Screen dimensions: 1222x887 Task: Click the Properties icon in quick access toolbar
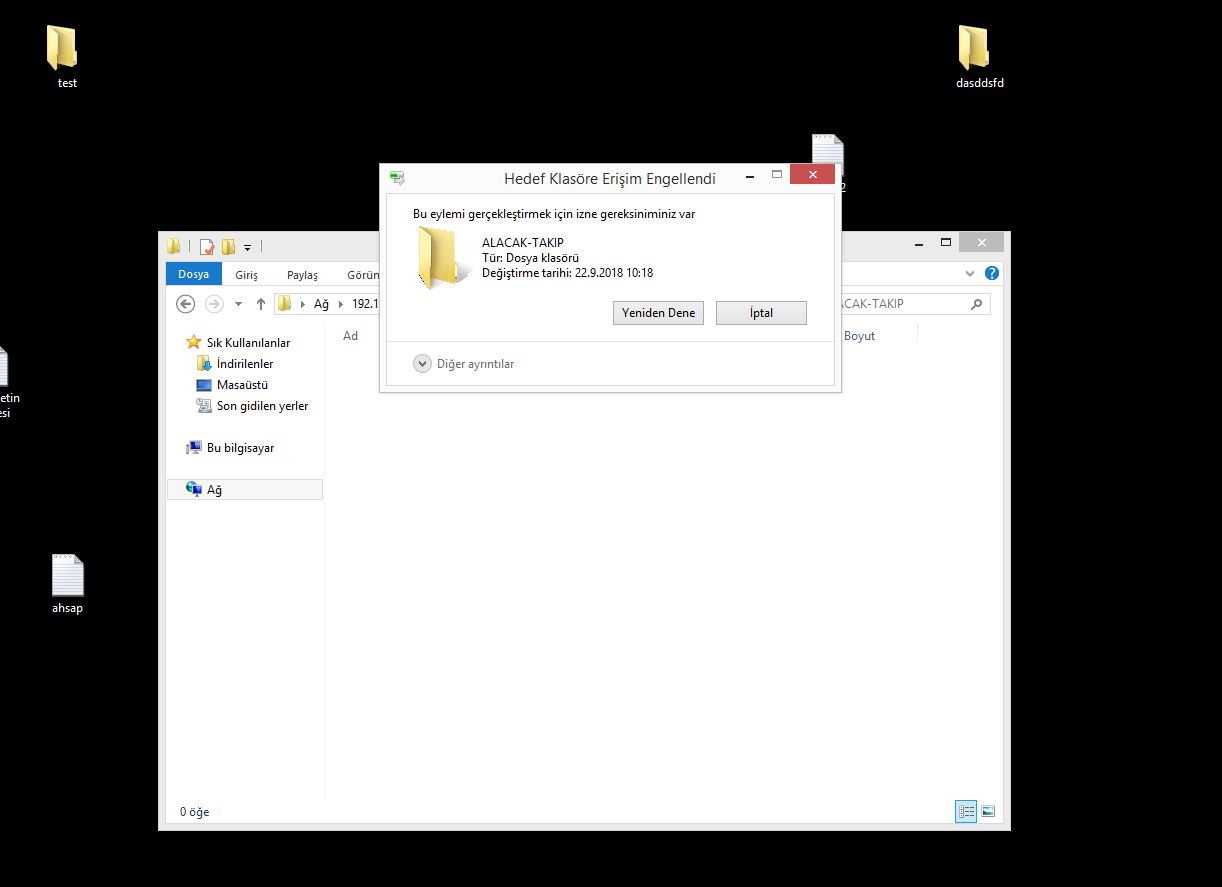coord(207,247)
